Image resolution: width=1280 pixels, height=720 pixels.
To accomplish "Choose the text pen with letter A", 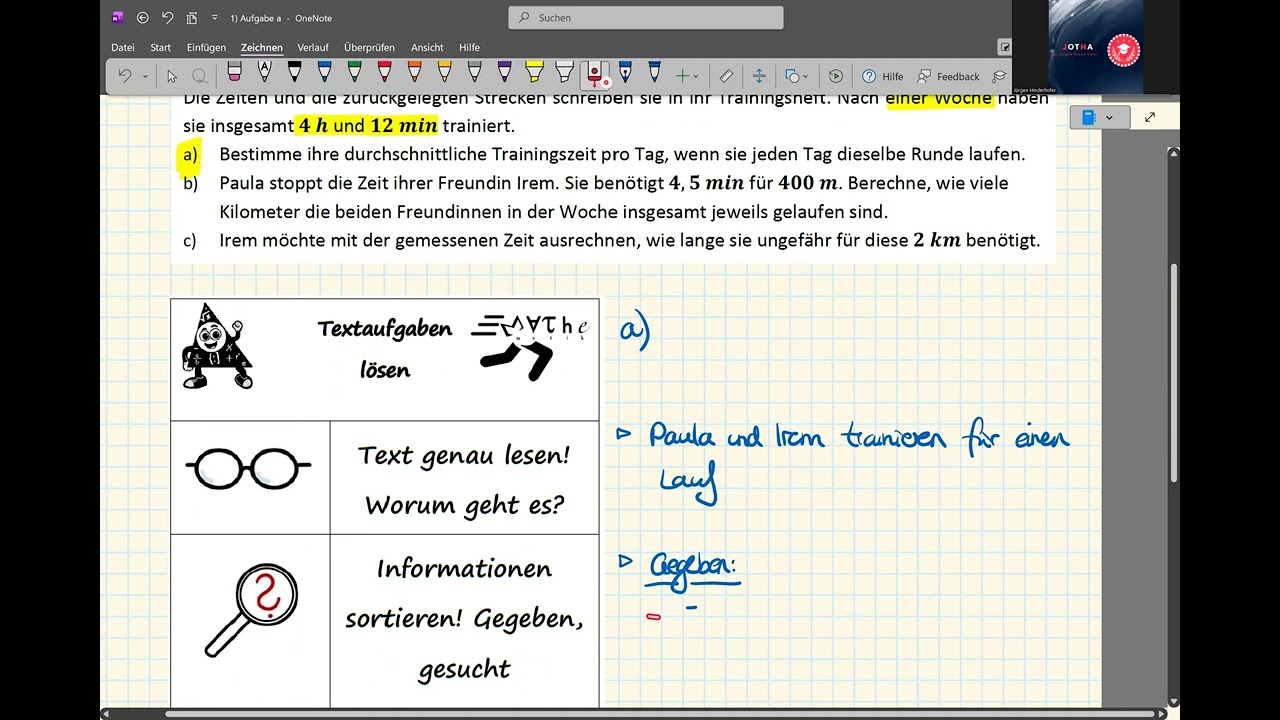I will click(264, 72).
